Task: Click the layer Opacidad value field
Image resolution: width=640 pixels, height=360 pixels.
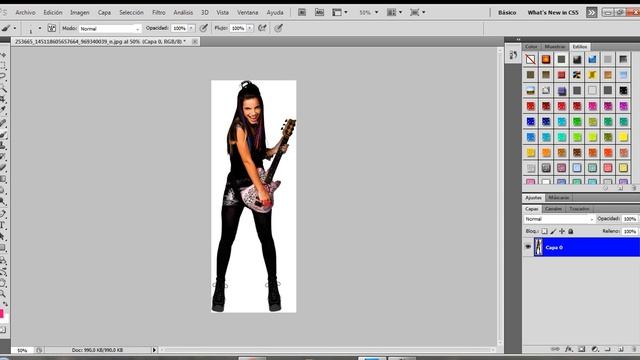Action: (x=630, y=219)
